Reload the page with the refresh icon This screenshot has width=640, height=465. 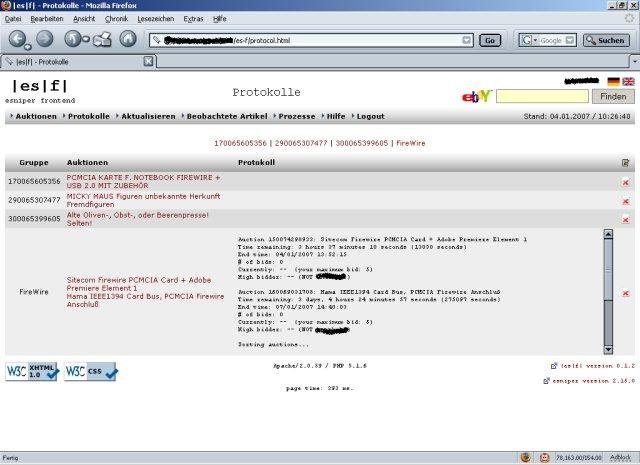click(73, 39)
